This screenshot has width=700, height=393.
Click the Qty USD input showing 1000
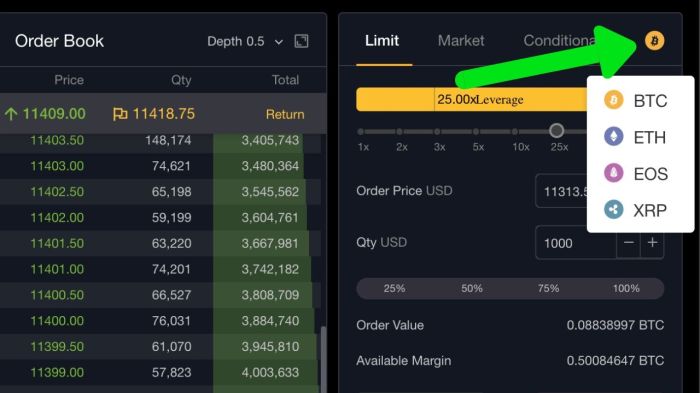point(576,242)
